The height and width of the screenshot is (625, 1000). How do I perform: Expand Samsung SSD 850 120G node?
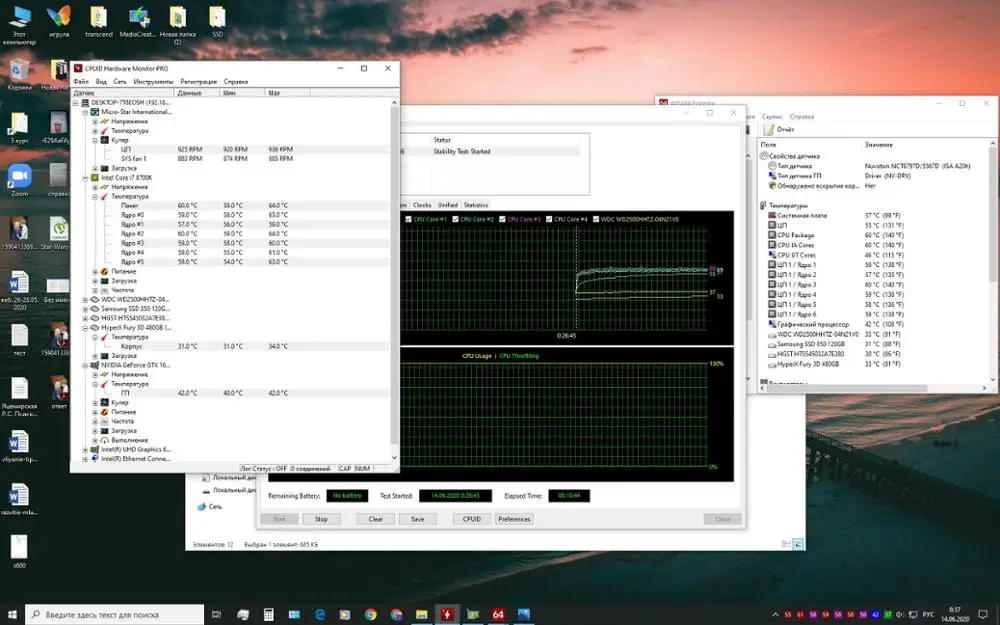[x=87, y=308]
